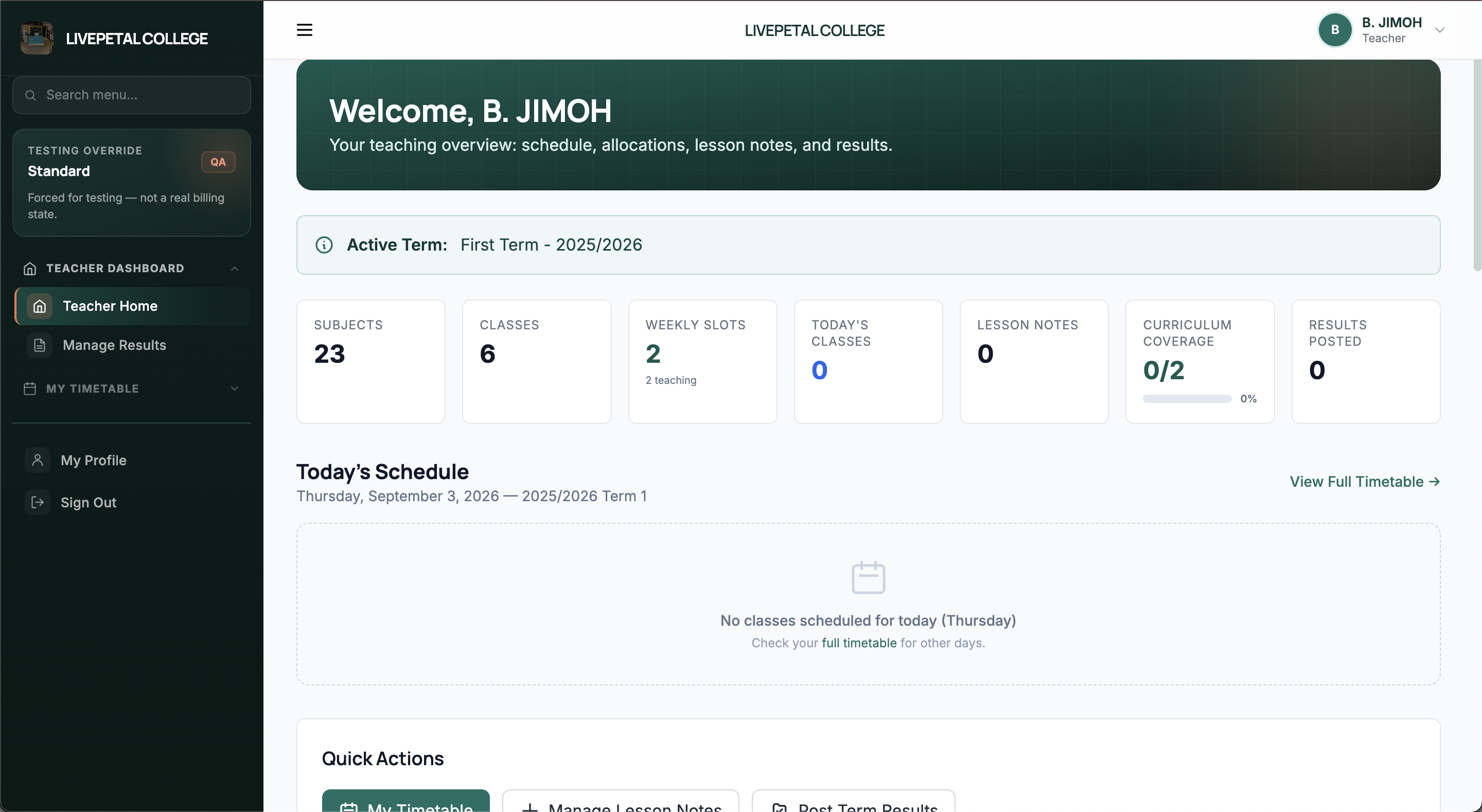Click the Livepetal College logo image
The width and height of the screenshot is (1482, 812).
37,38
